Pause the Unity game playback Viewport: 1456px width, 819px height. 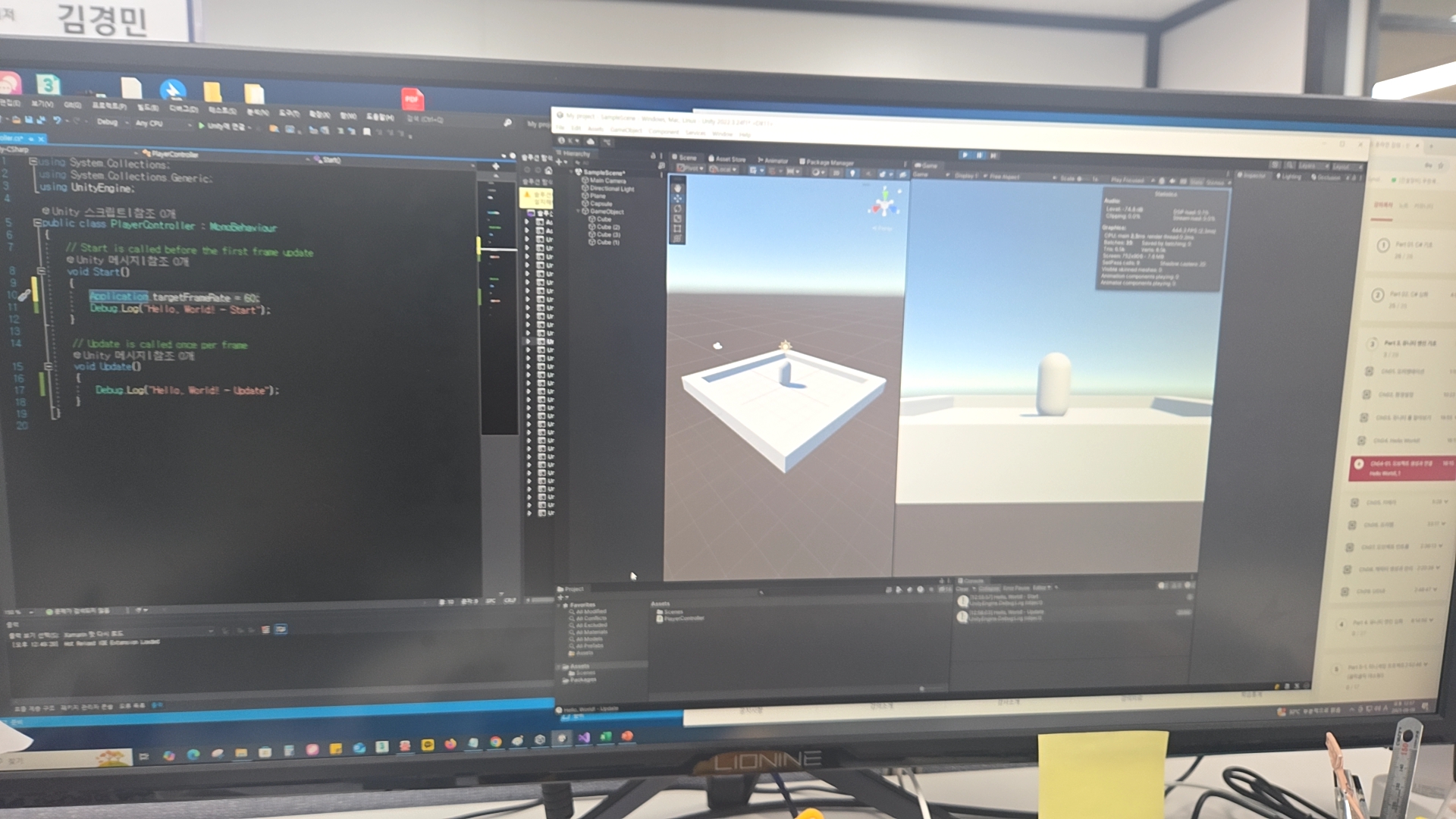[979, 155]
